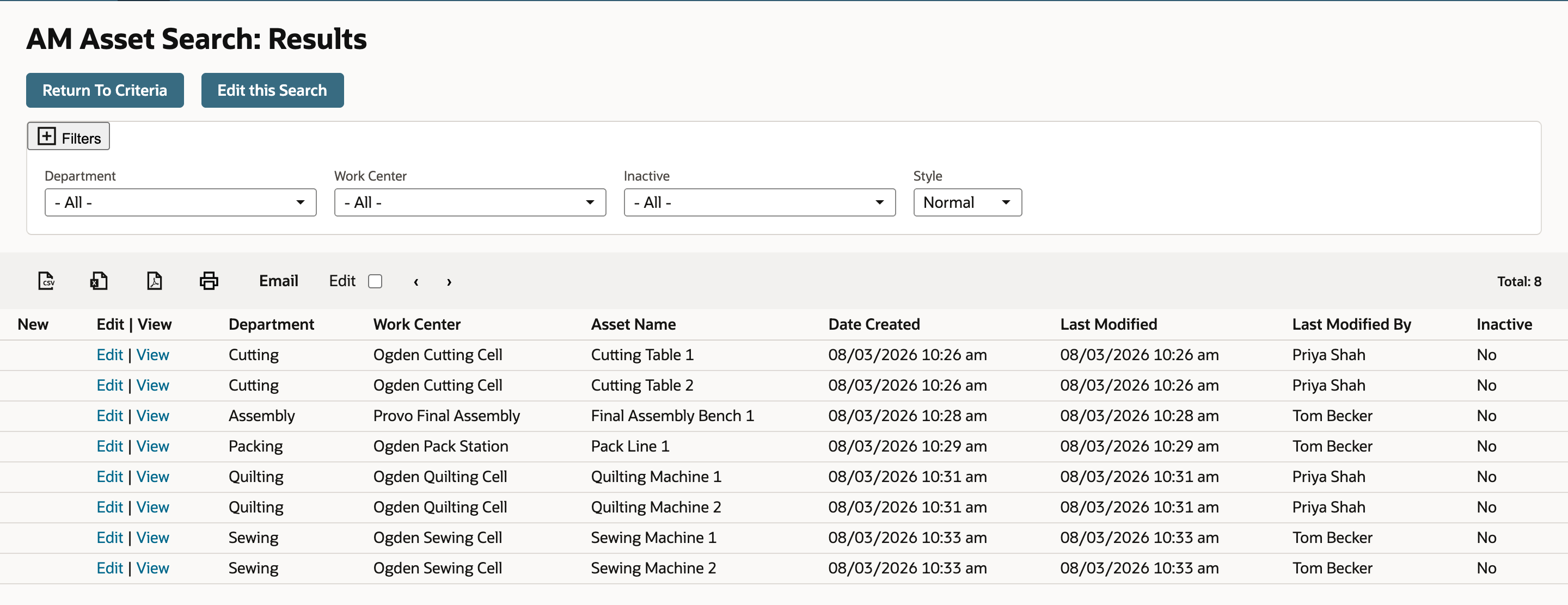The height and width of the screenshot is (605, 1568).
Task: Sort by Department column header
Action: 271,325
